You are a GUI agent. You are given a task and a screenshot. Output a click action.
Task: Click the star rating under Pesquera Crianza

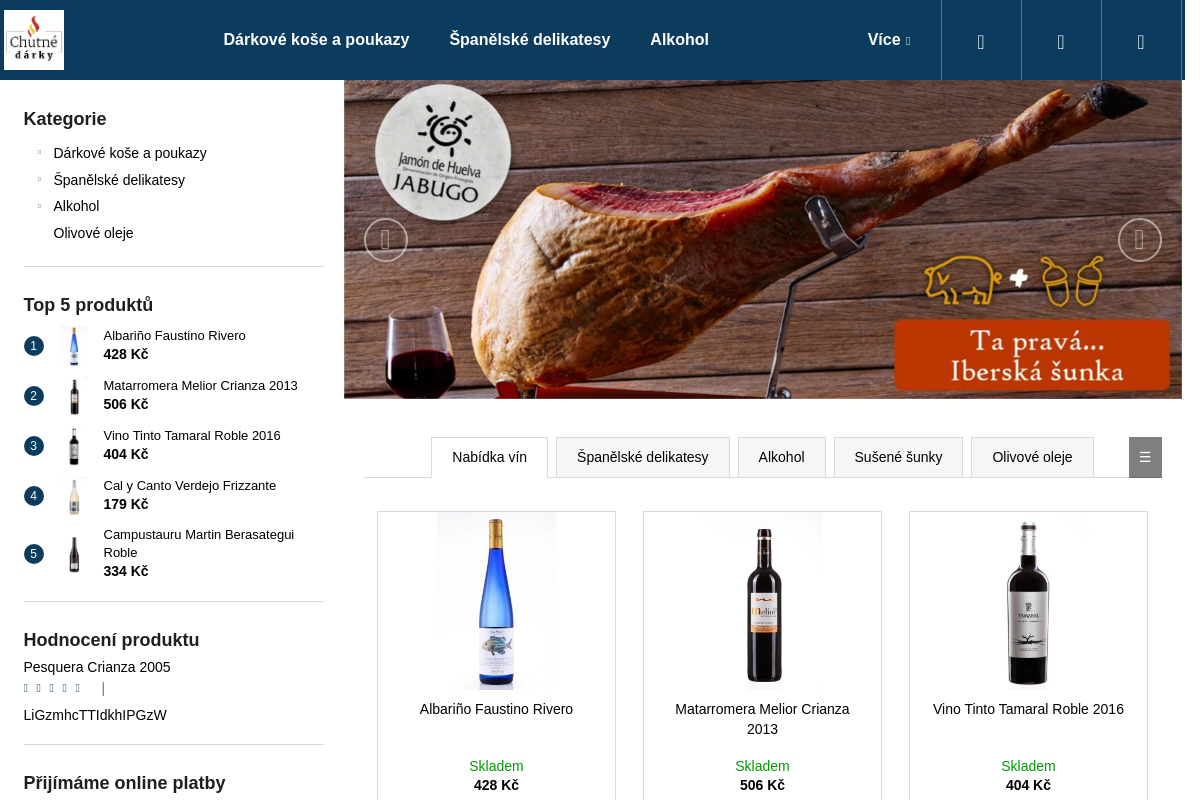[x=52, y=688]
